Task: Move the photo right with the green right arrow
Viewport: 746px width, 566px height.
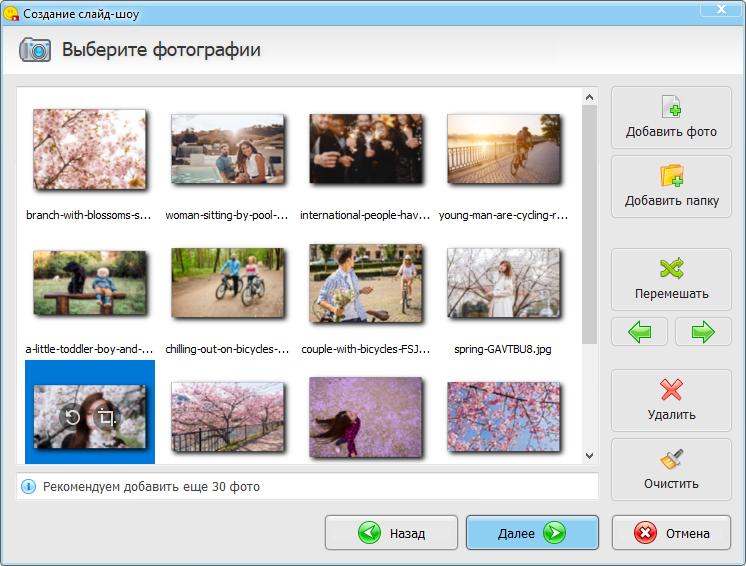Action: pos(703,332)
